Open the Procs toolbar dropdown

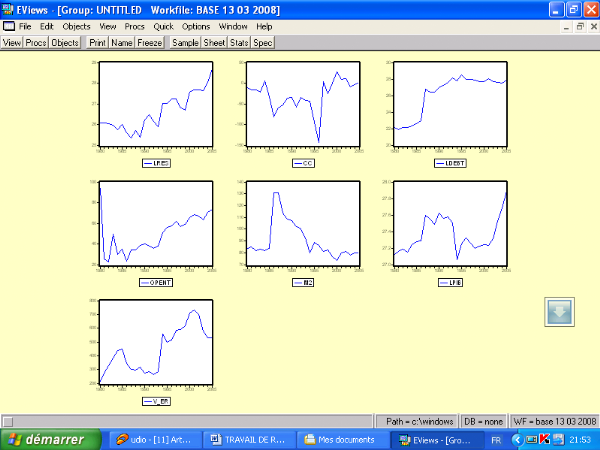36,44
